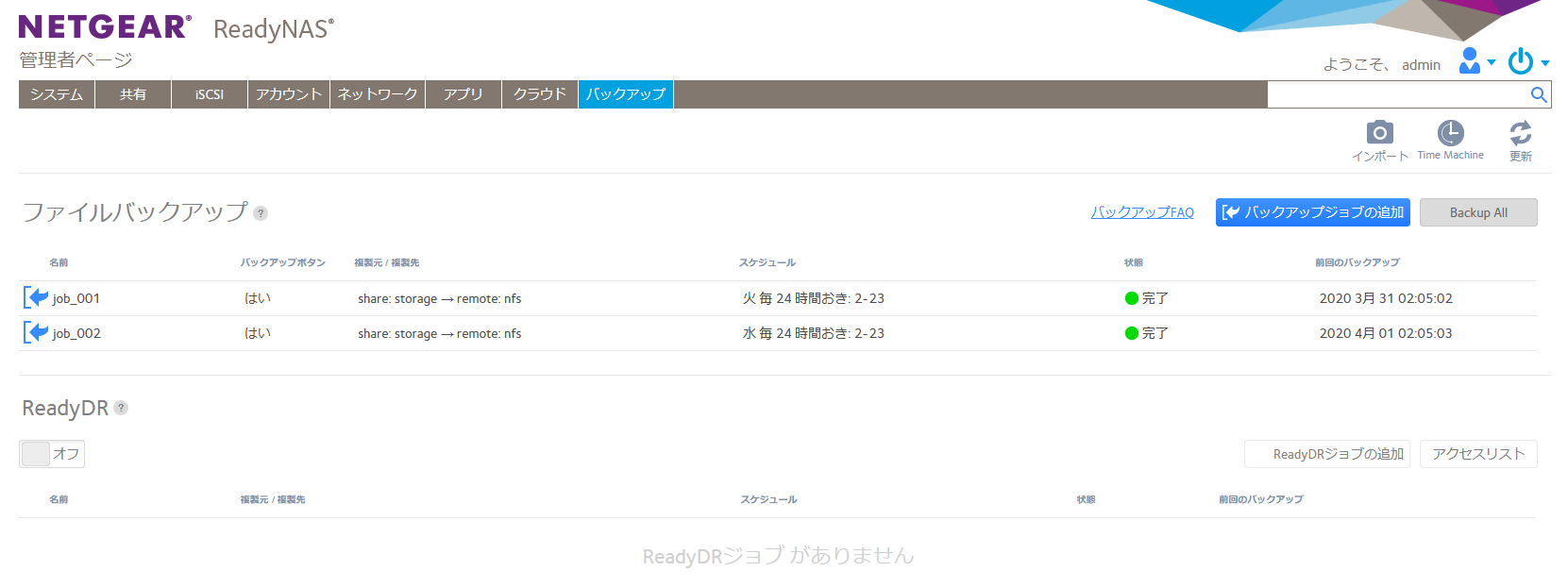Expand the admin user profile dropdown
This screenshot has height=588, width=1568.
click(x=1476, y=61)
